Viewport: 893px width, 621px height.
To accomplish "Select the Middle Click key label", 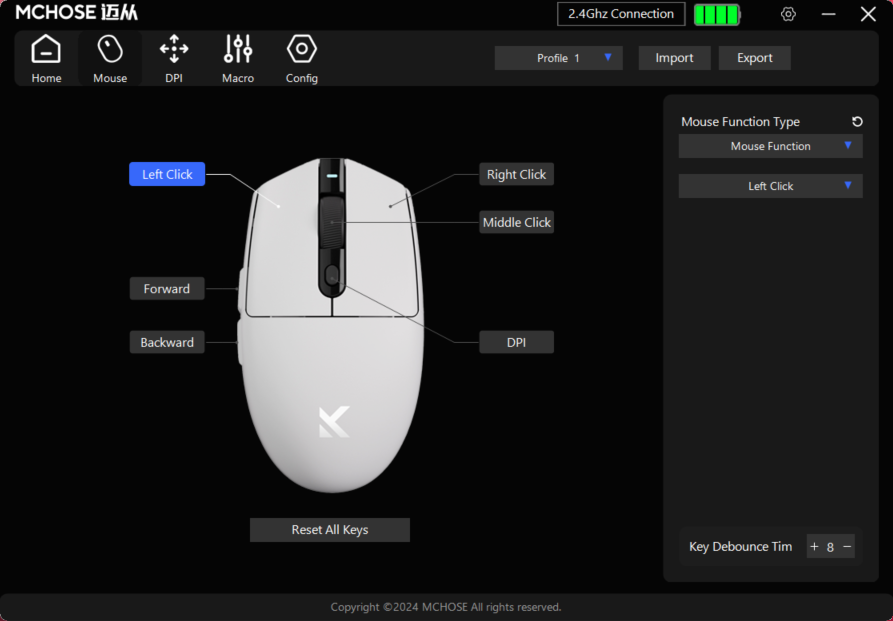I will [x=517, y=222].
